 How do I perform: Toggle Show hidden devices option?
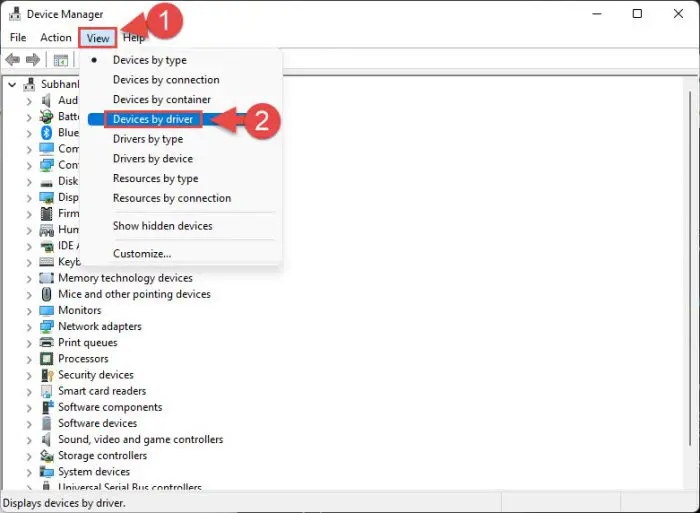[x=162, y=226]
